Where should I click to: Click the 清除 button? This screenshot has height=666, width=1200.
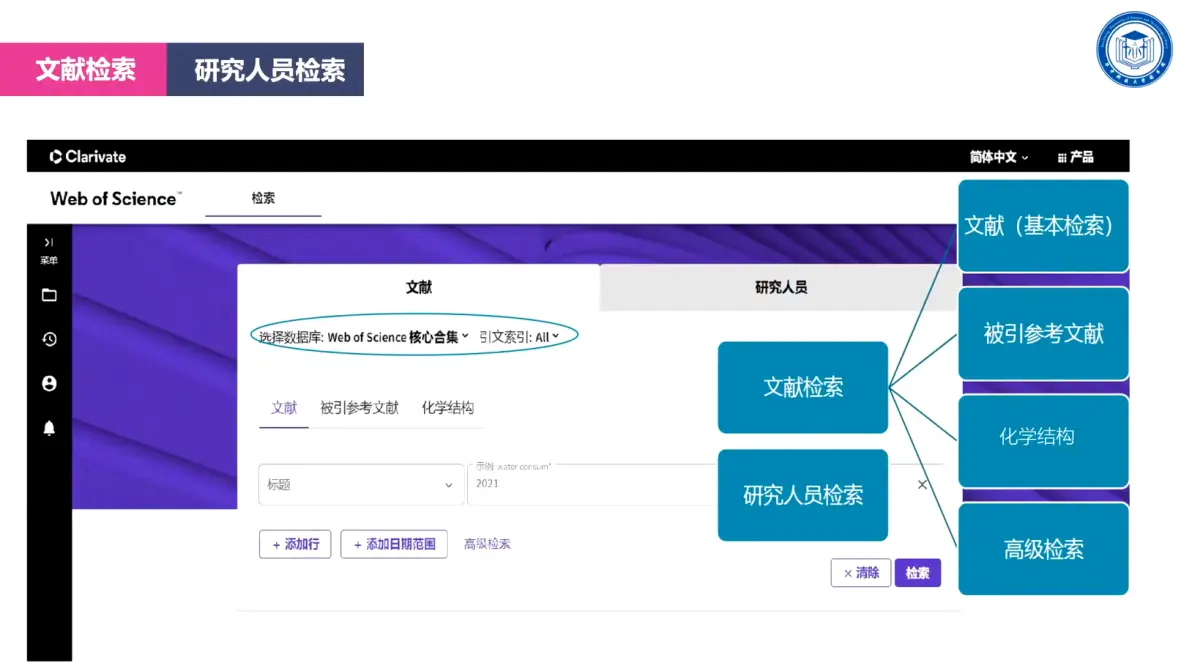click(x=861, y=573)
